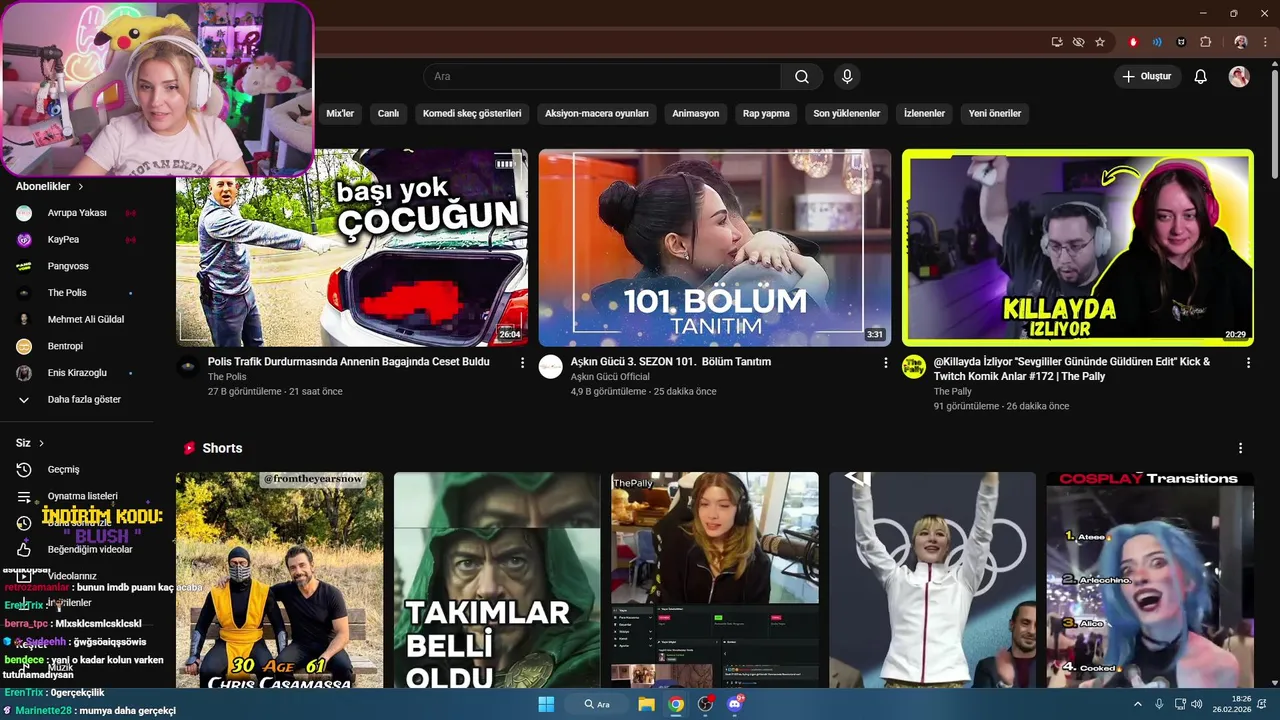Select the Son yüklenenler chip
Screen dimensions: 1280x720
click(x=847, y=114)
